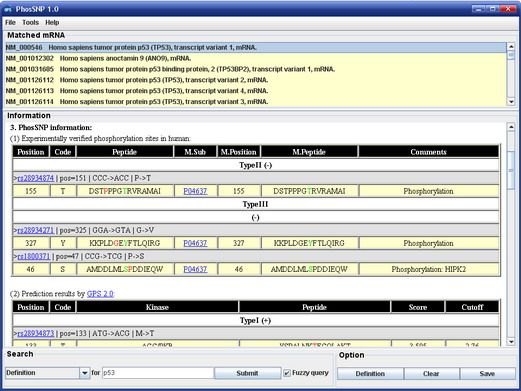
Task: Open the Definition search type dropdown
Action: [47, 373]
